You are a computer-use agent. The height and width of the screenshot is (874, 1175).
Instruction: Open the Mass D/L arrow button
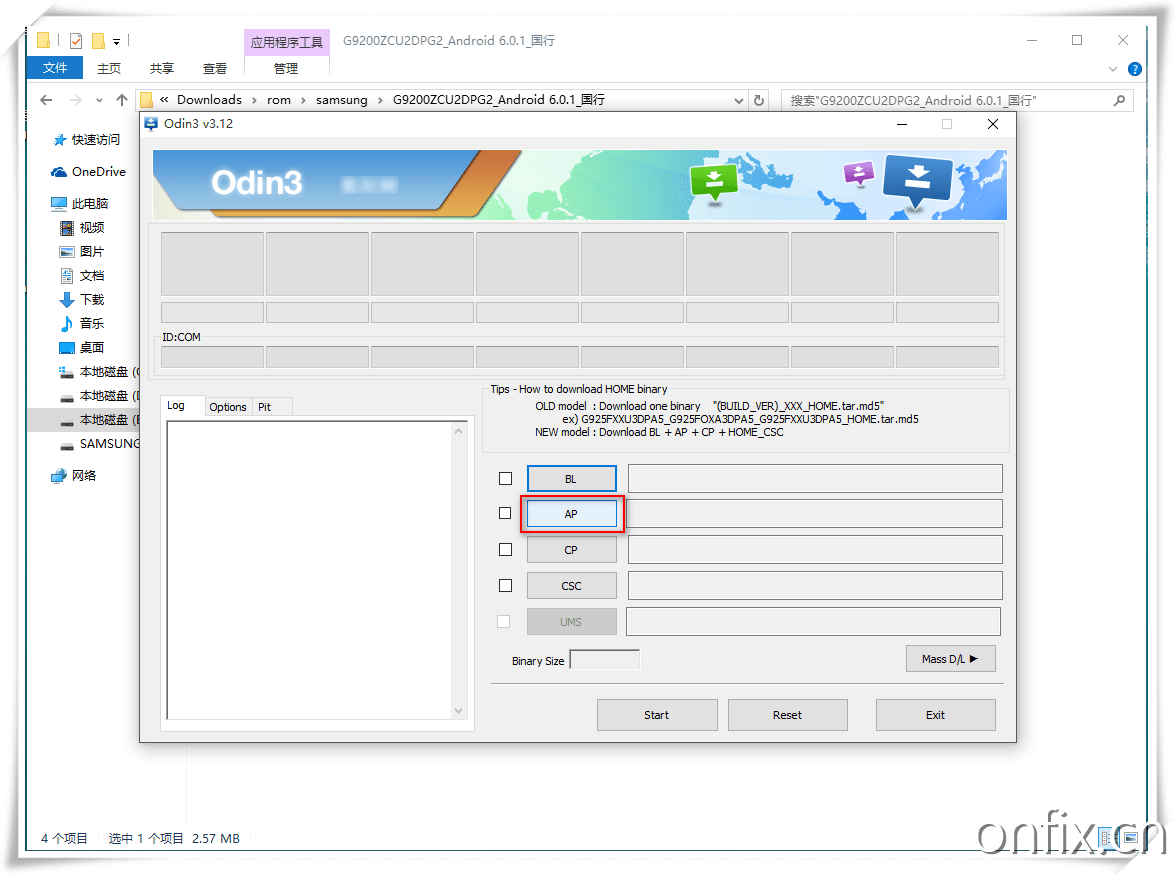950,659
